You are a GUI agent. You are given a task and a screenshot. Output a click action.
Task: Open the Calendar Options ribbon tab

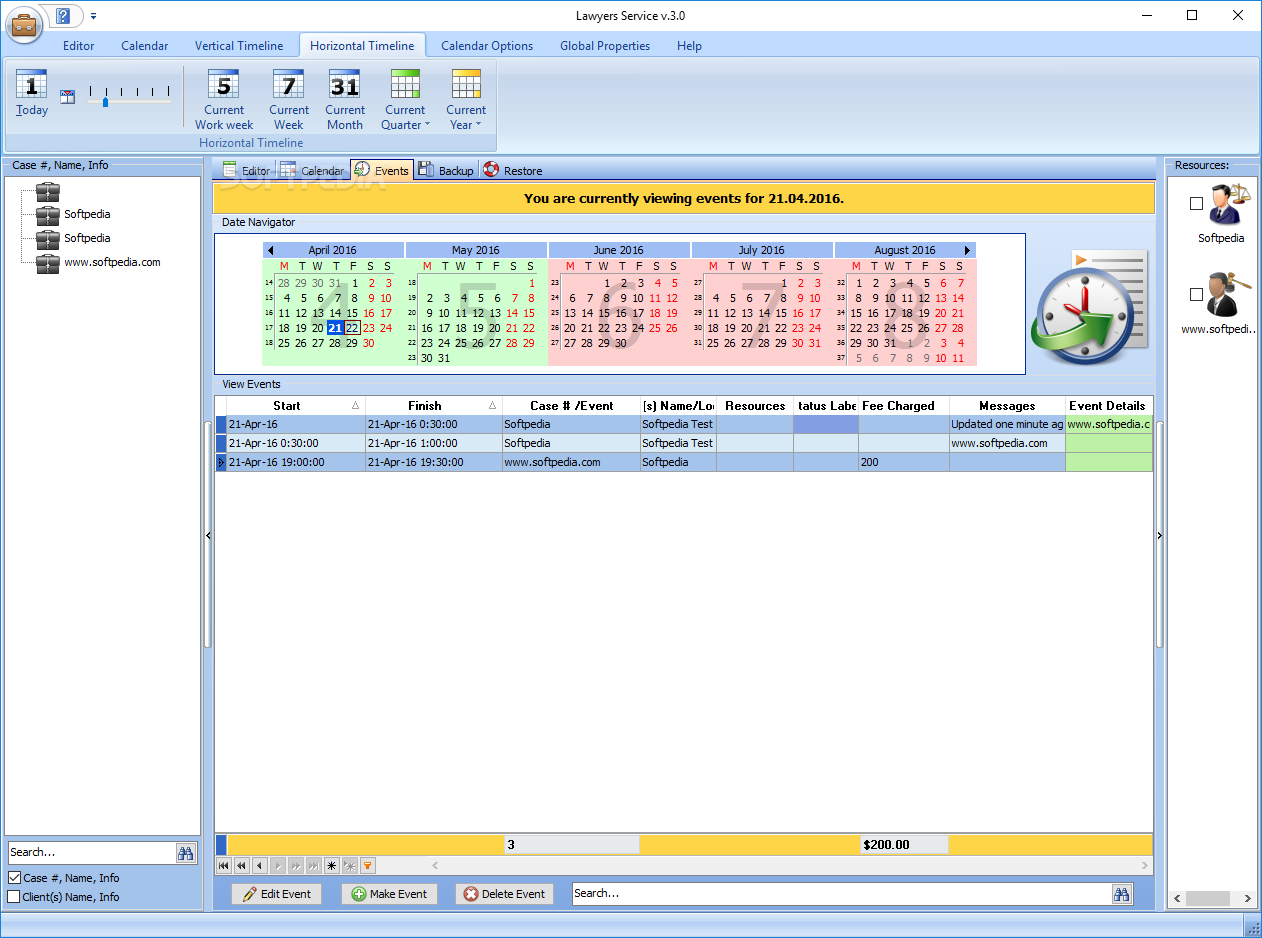tap(487, 46)
